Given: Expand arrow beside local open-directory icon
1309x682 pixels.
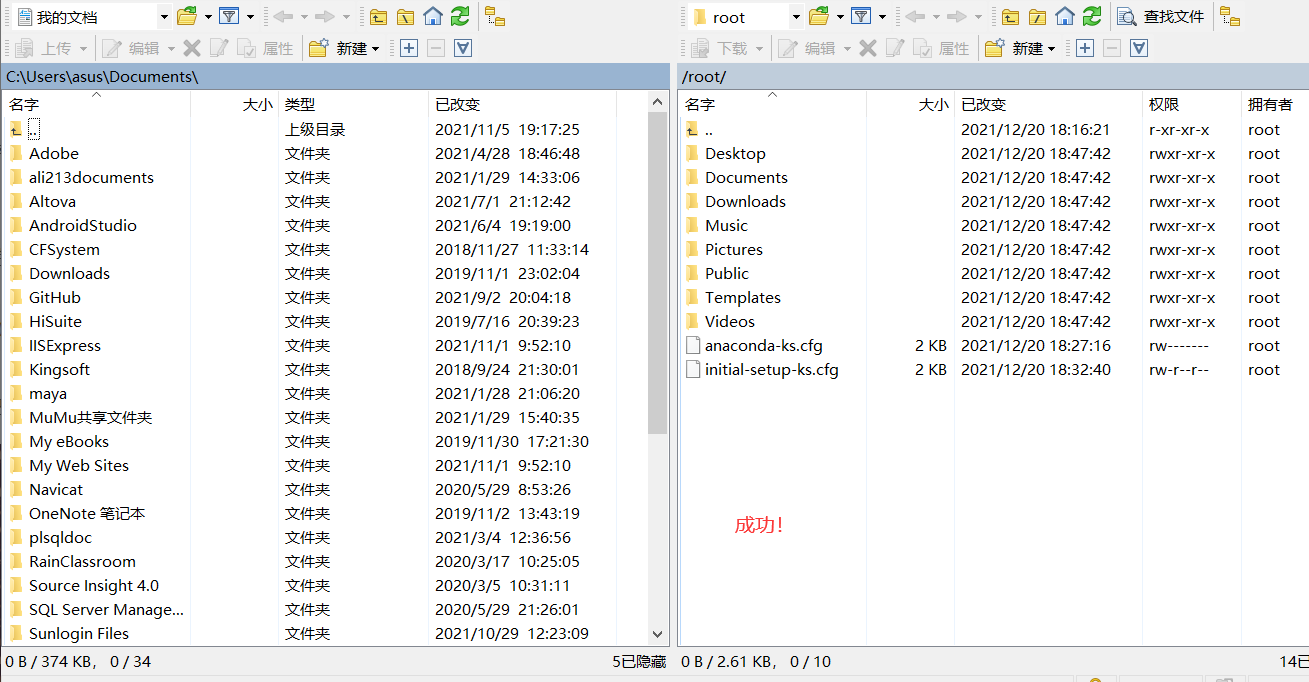Looking at the screenshot, I should coord(208,16).
